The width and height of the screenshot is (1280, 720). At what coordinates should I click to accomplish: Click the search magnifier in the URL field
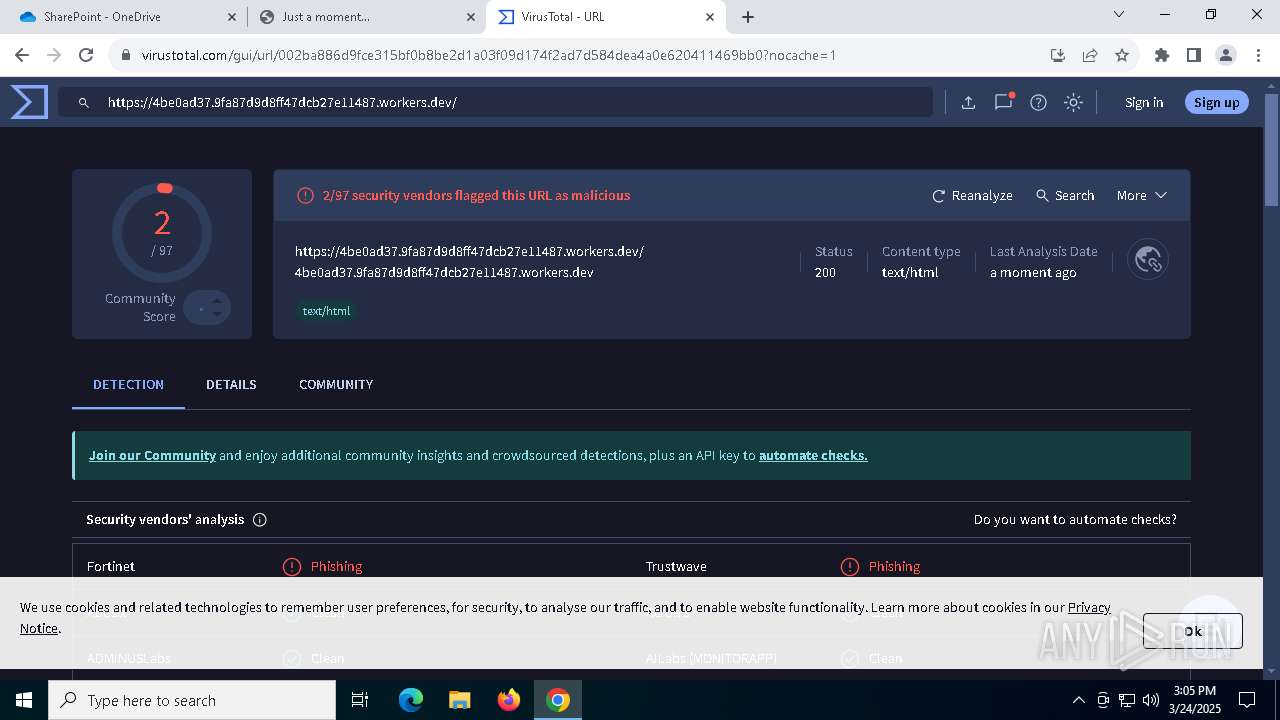[x=84, y=102]
